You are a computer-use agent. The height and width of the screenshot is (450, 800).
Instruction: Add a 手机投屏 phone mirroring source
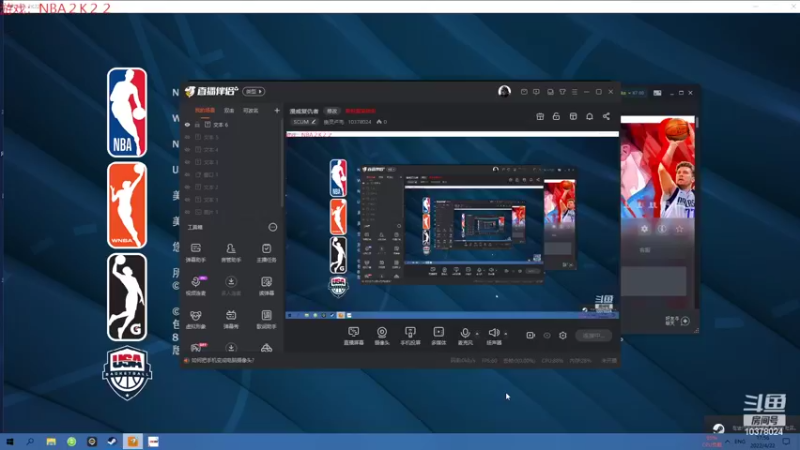[x=410, y=336]
